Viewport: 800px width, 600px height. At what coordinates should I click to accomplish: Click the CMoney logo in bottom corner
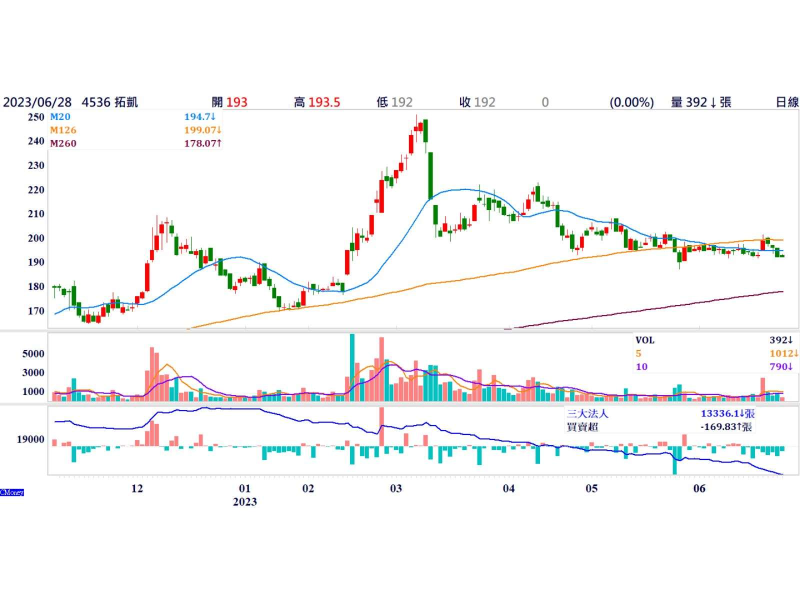(12, 492)
